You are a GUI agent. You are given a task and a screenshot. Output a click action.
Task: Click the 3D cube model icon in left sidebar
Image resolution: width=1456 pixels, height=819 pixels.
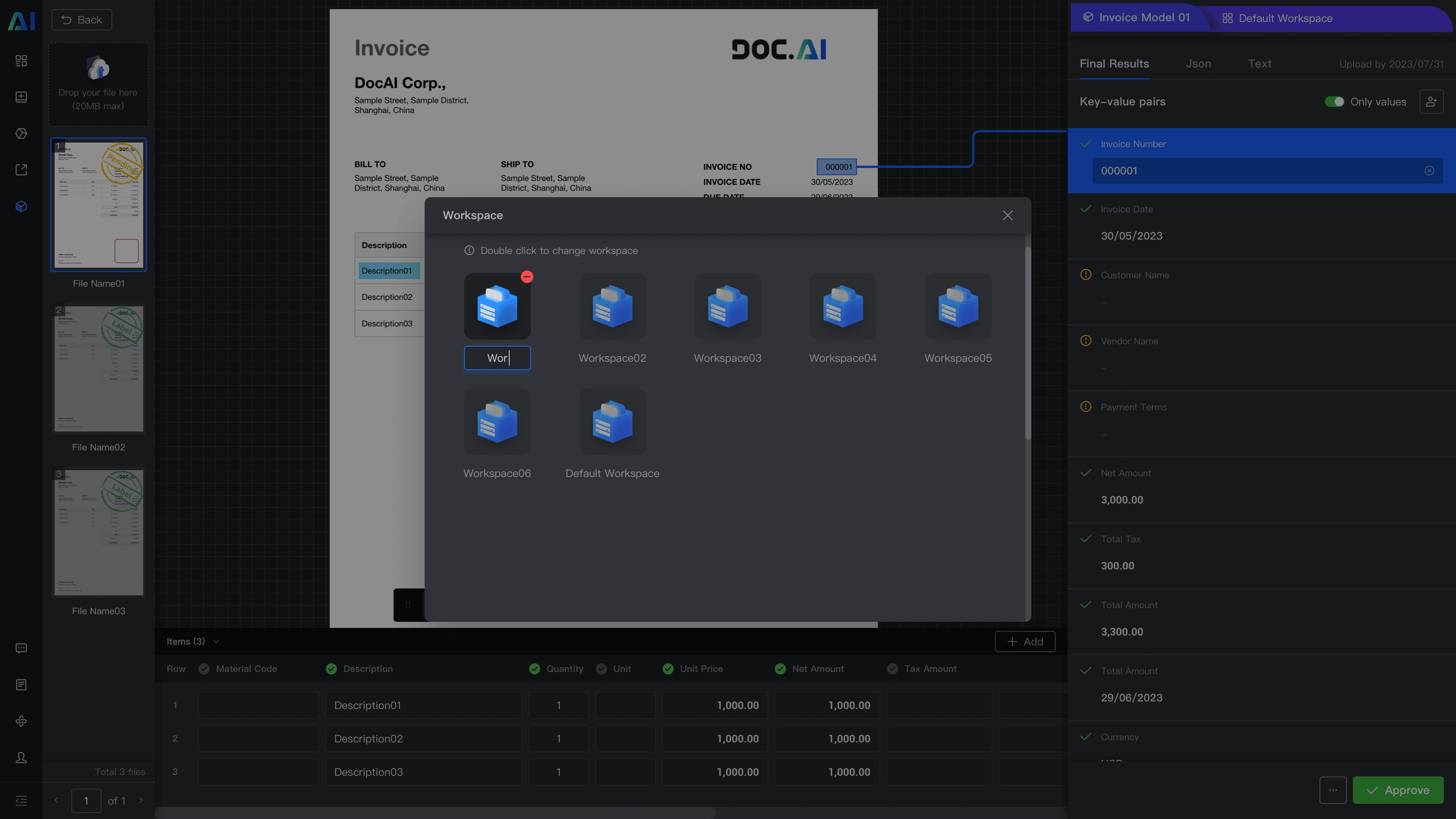click(x=21, y=206)
